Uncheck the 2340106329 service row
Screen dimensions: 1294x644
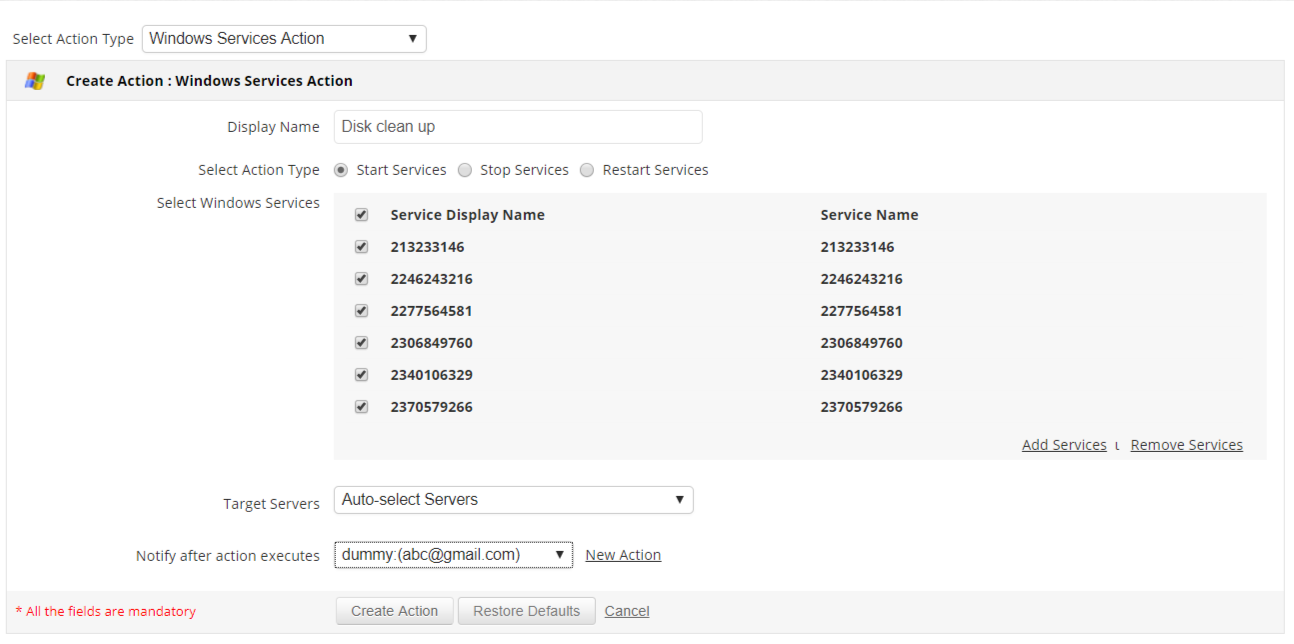(x=362, y=375)
